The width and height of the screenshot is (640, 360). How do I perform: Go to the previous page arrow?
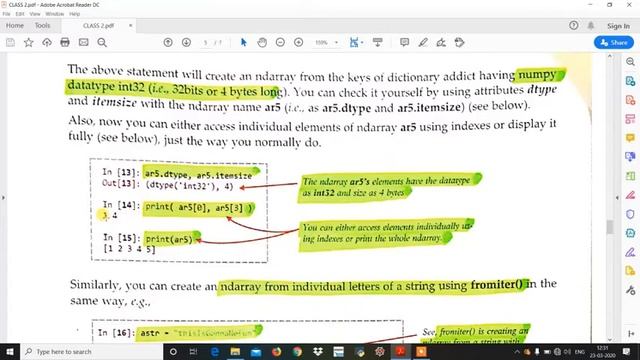pyautogui.click(x=168, y=42)
